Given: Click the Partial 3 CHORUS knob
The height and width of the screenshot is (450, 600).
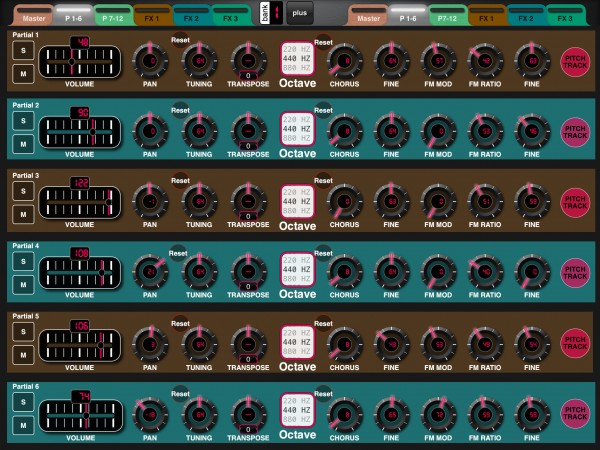Looking at the screenshot, I should (x=344, y=202).
